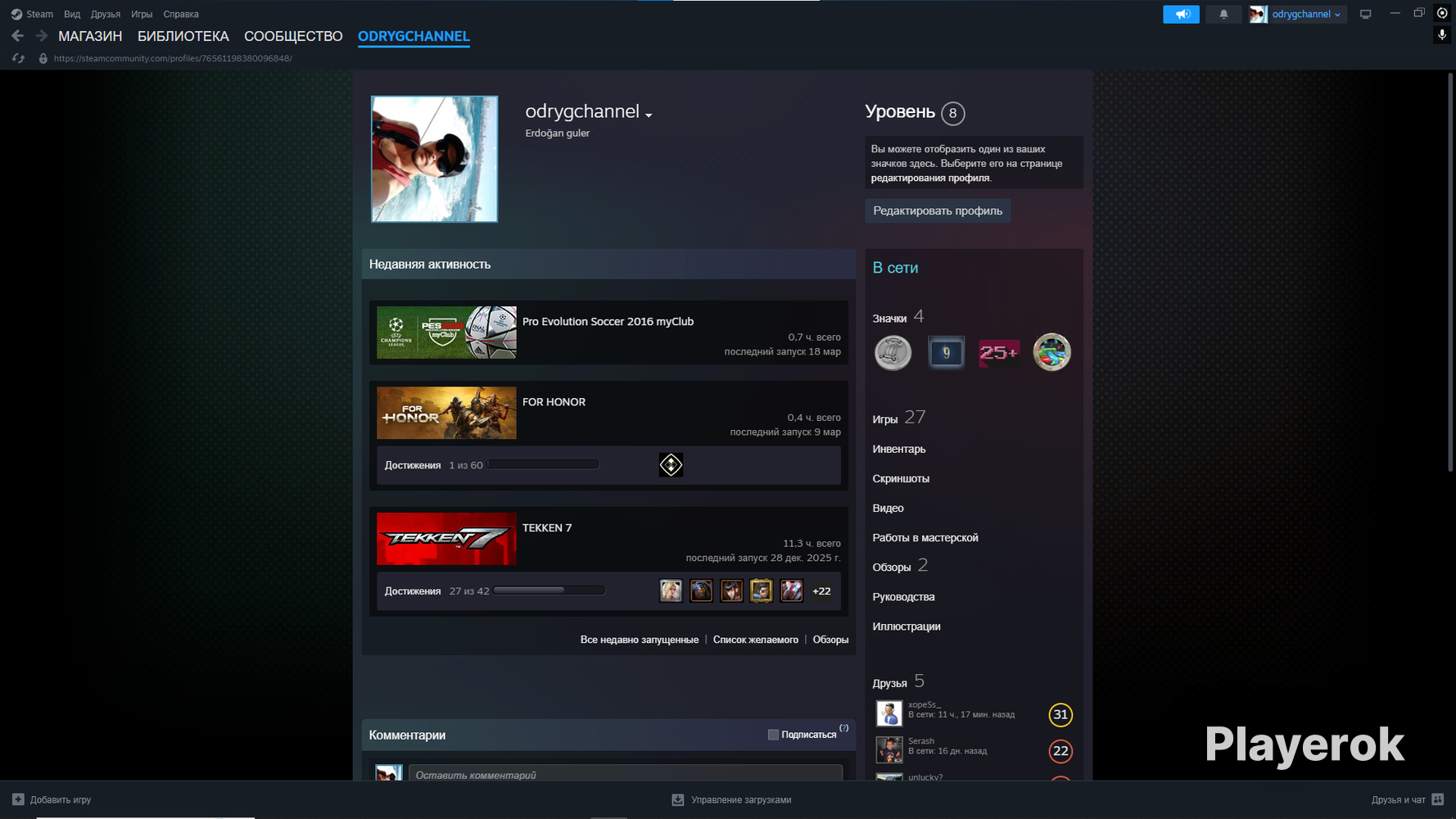Open the Вид menu
This screenshot has width=1456, height=819.
[x=72, y=14]
